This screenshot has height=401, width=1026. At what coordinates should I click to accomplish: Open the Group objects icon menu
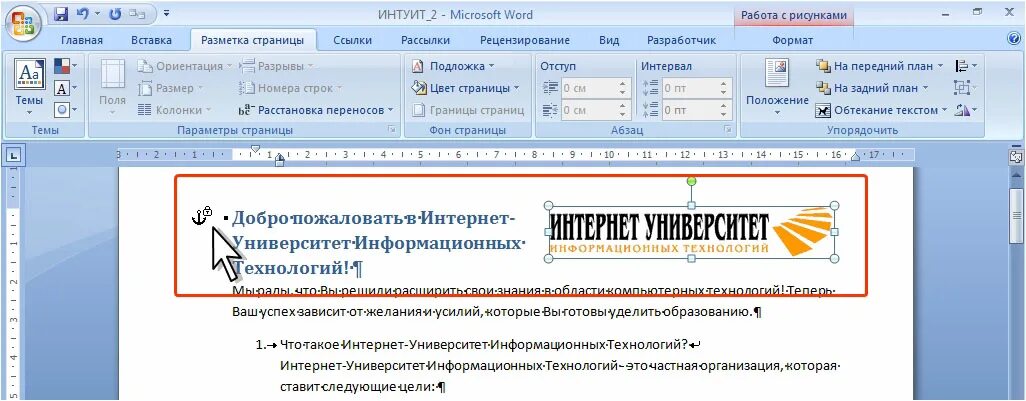[x=965, y=88]
